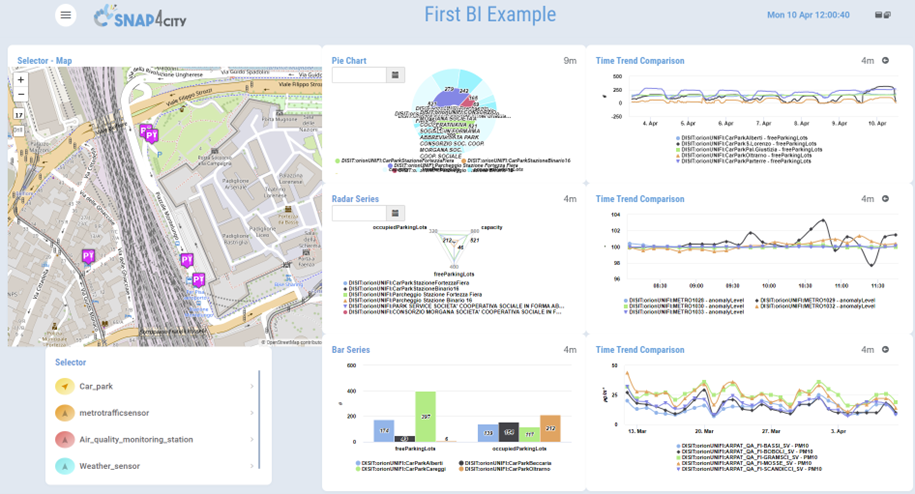Zoom out on the map
Image resolution: width=915 pixels, height=494 pixels.
tap(20, 95)
